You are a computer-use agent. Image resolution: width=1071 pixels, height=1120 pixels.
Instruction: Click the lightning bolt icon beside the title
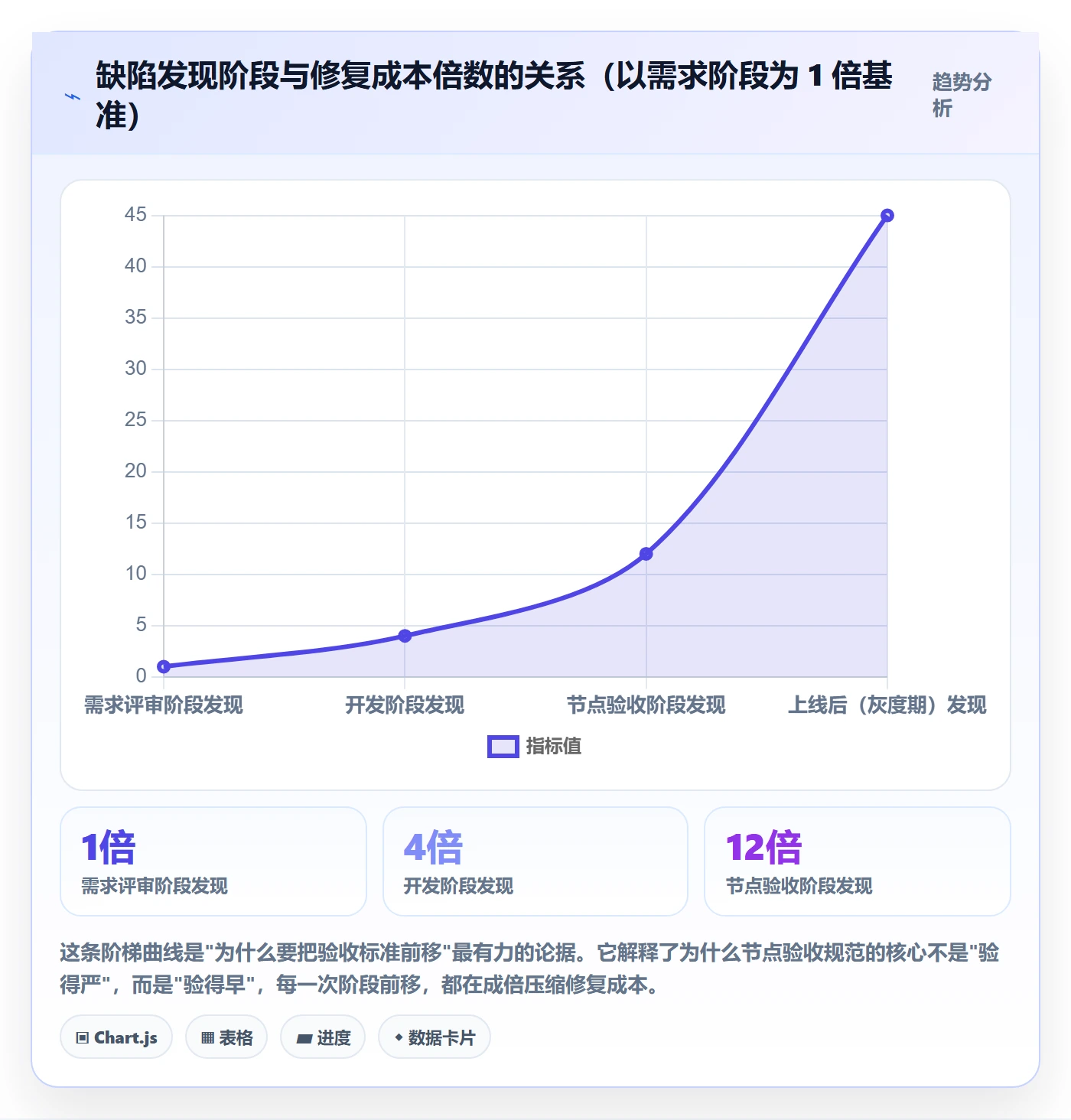(73, 97)
